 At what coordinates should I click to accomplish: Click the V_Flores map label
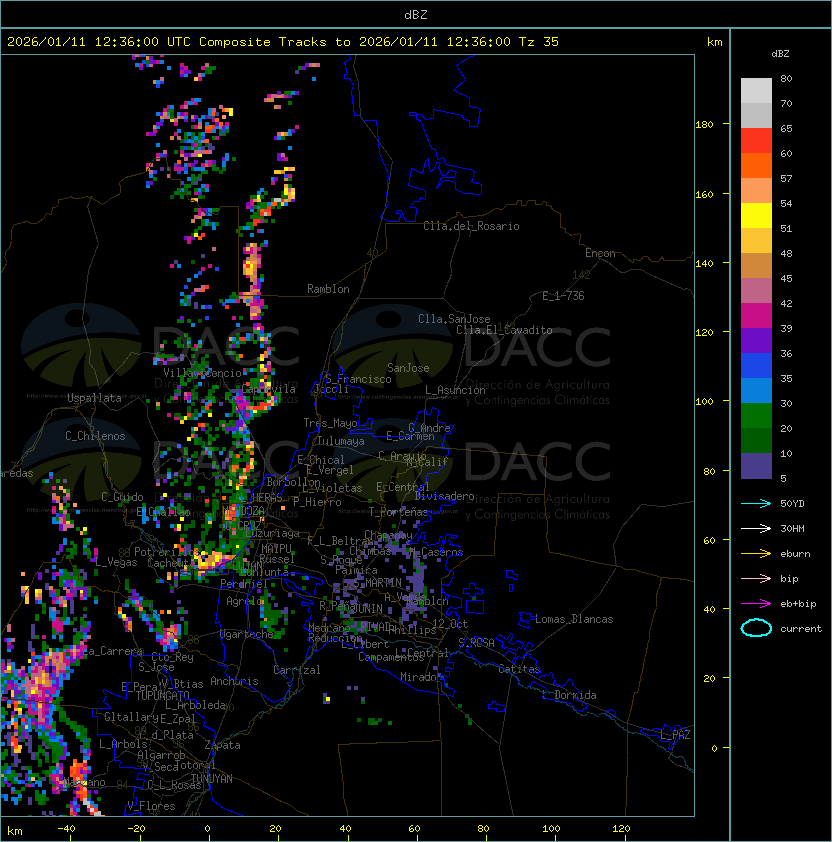click(x=151, y=806)
